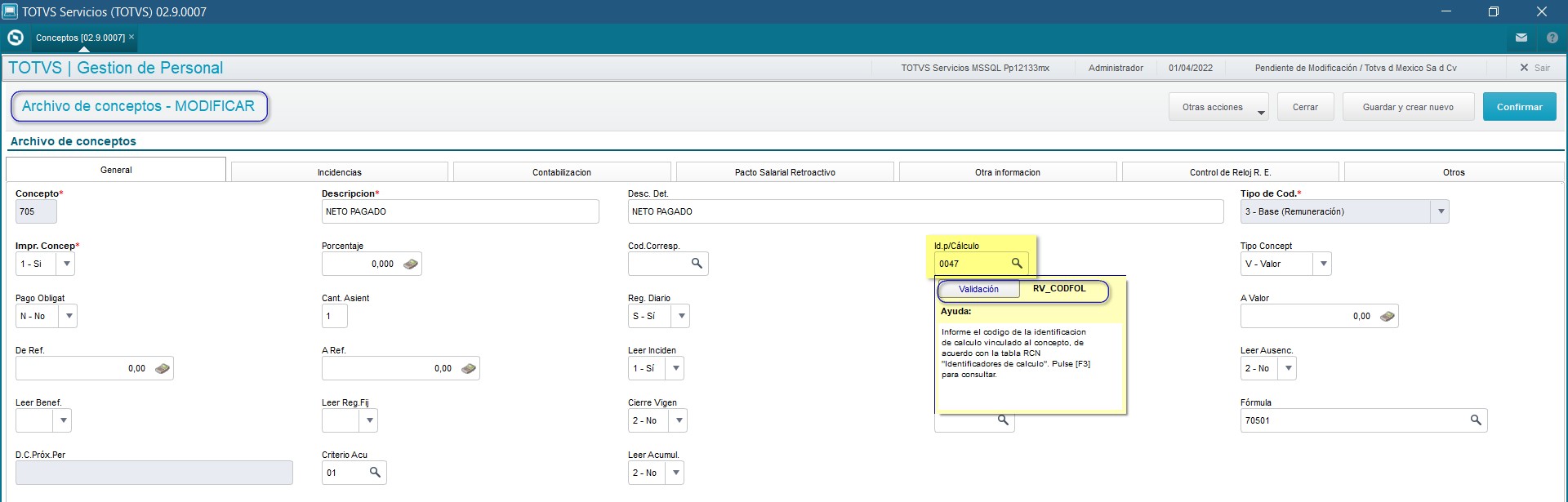Click the D.C.Próx.Per field
This screenshot has height=502, width=1568.
[x=154, y=473]
